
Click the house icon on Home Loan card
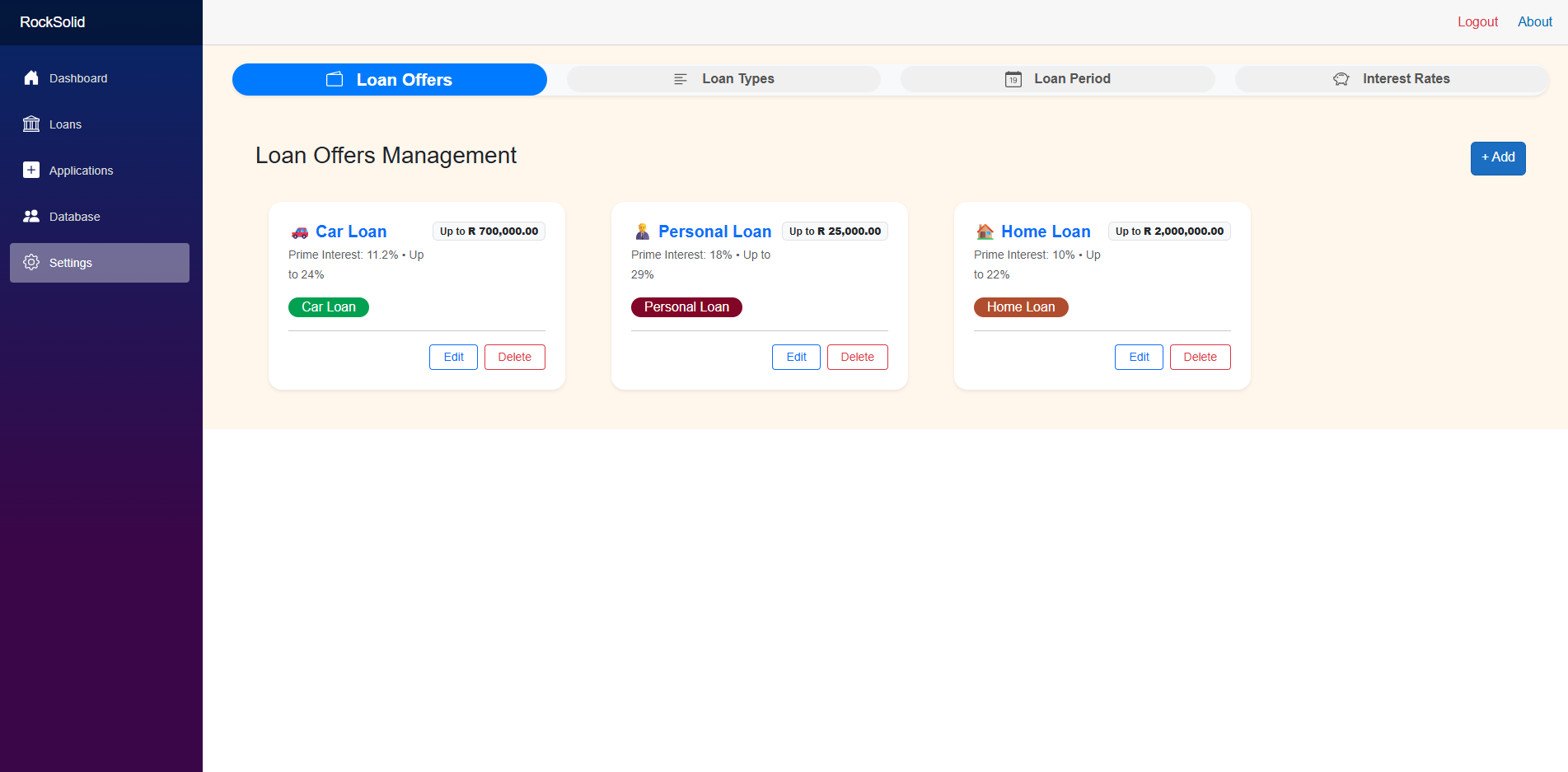(x=985, y=232)
